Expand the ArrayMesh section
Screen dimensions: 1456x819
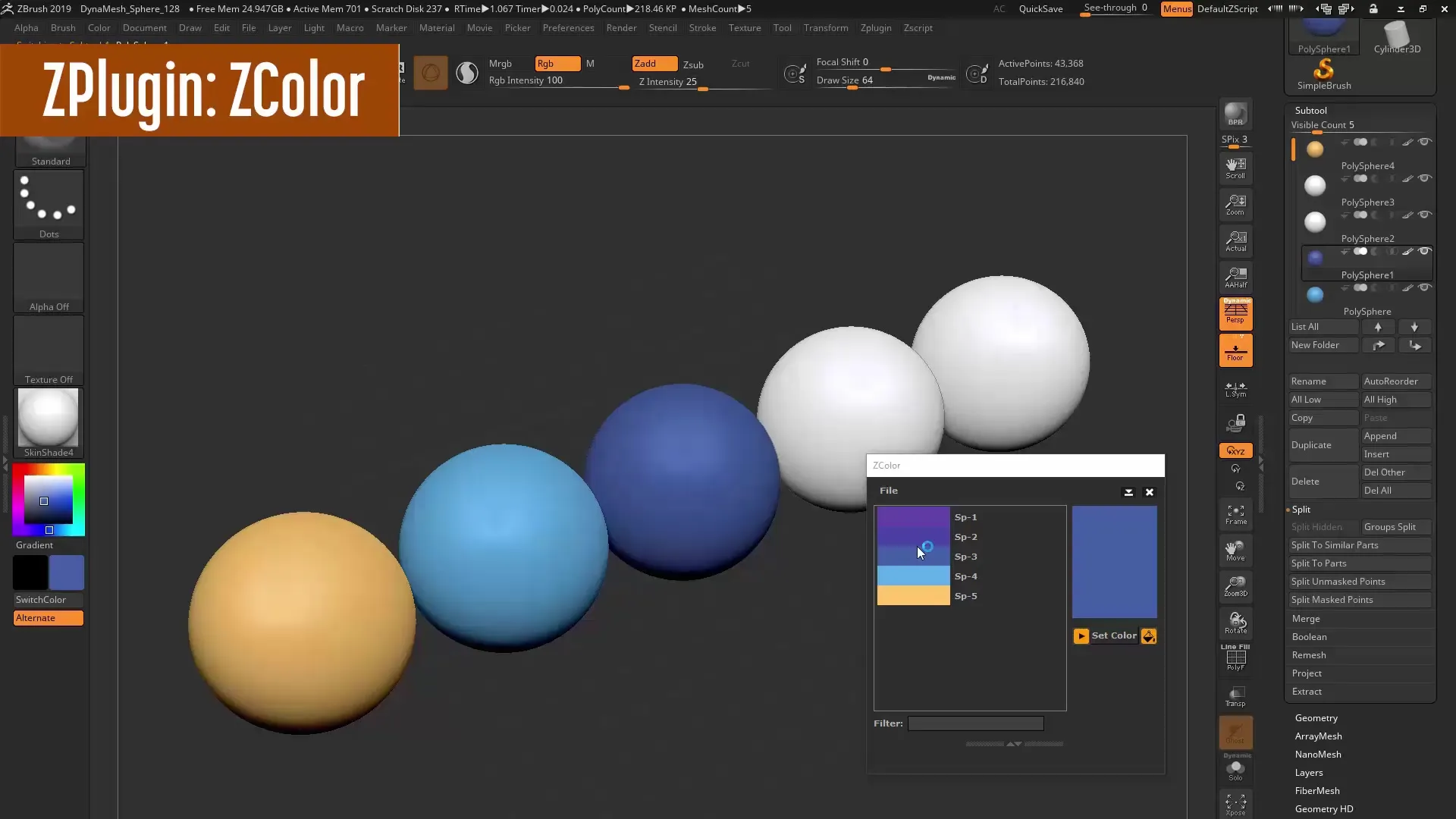[1318, 736]
